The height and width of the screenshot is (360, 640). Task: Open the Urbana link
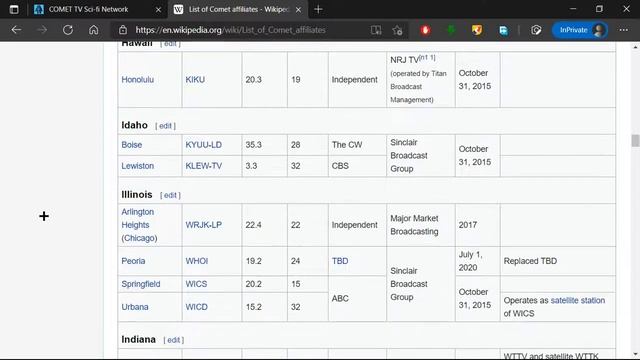(135, 307)
